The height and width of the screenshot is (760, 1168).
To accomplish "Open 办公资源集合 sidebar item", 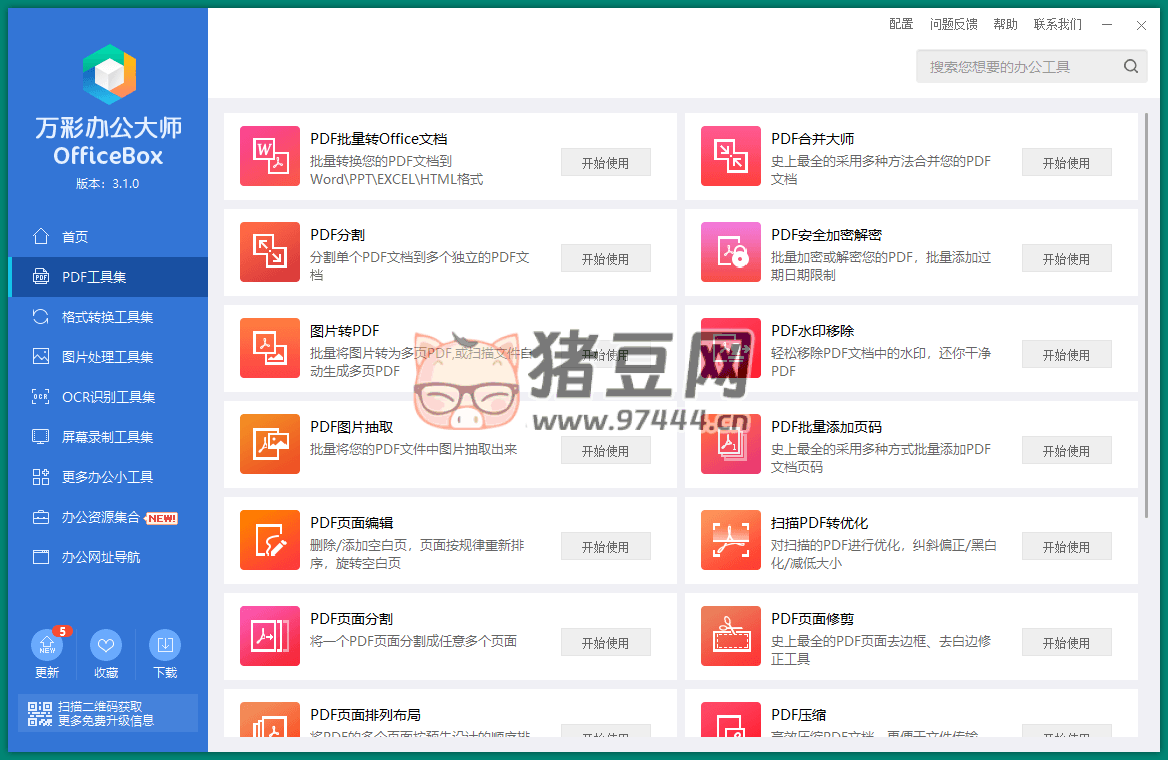I will (x=100, y=517).
